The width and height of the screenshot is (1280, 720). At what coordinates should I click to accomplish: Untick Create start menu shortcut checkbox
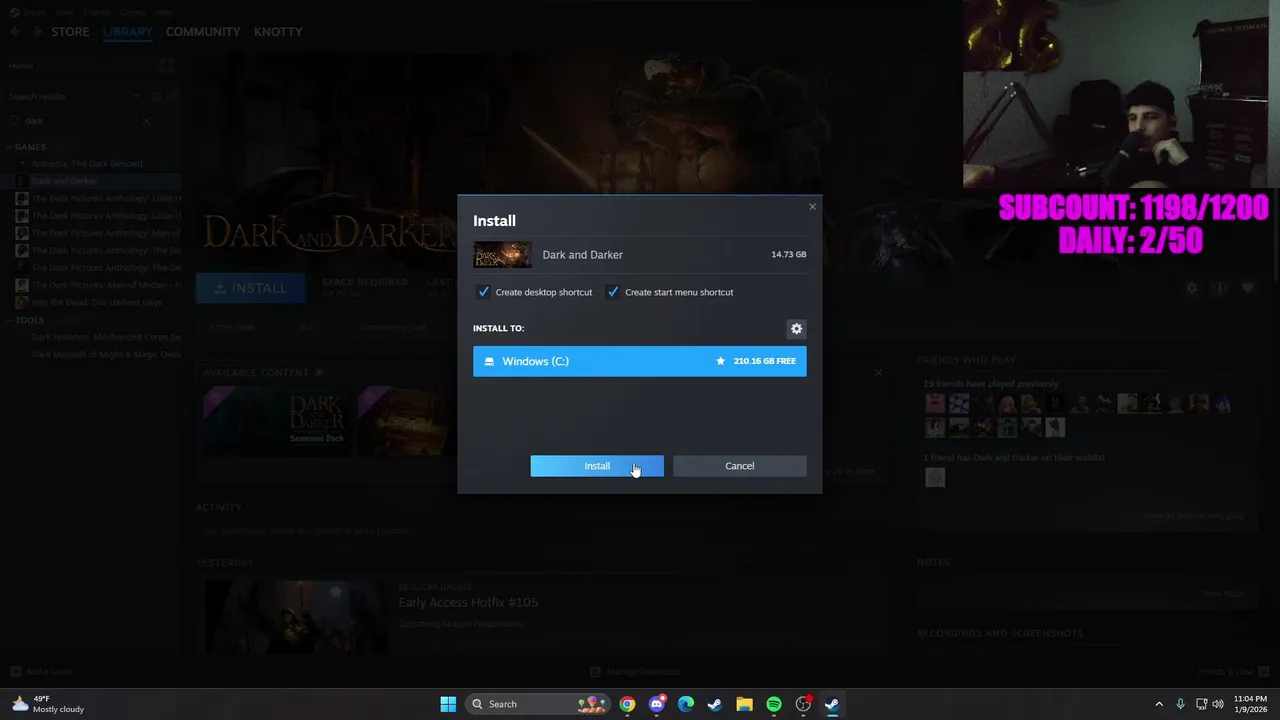pyautogui.click(x=613, y=292)
